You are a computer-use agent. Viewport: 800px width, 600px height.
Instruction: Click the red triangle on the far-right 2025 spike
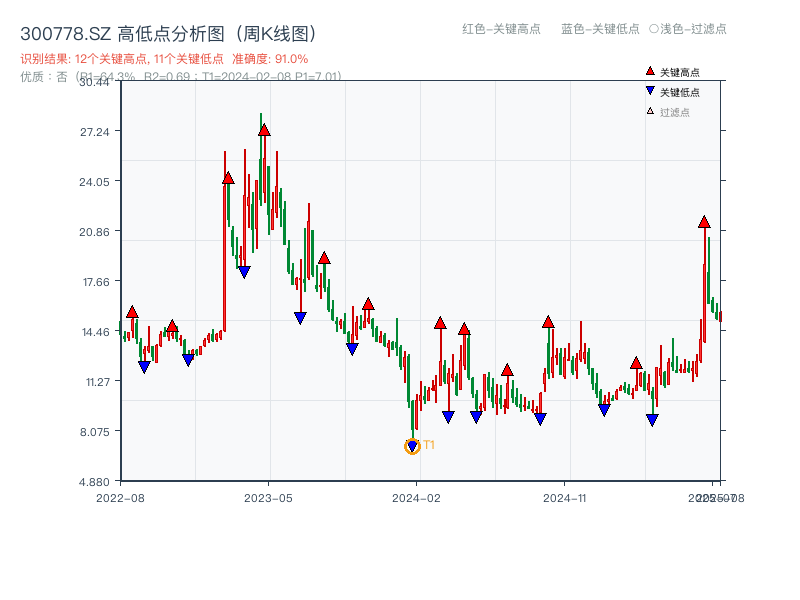(705, 222)
